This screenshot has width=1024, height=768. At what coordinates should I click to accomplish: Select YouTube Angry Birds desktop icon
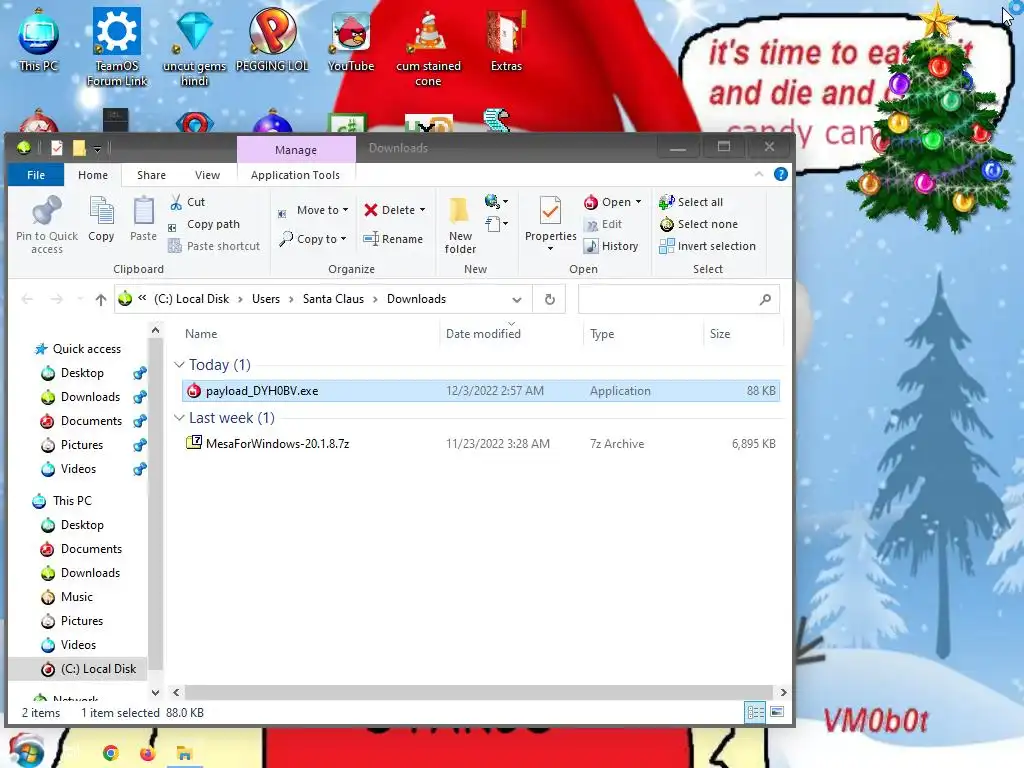(x=351, y=40)
